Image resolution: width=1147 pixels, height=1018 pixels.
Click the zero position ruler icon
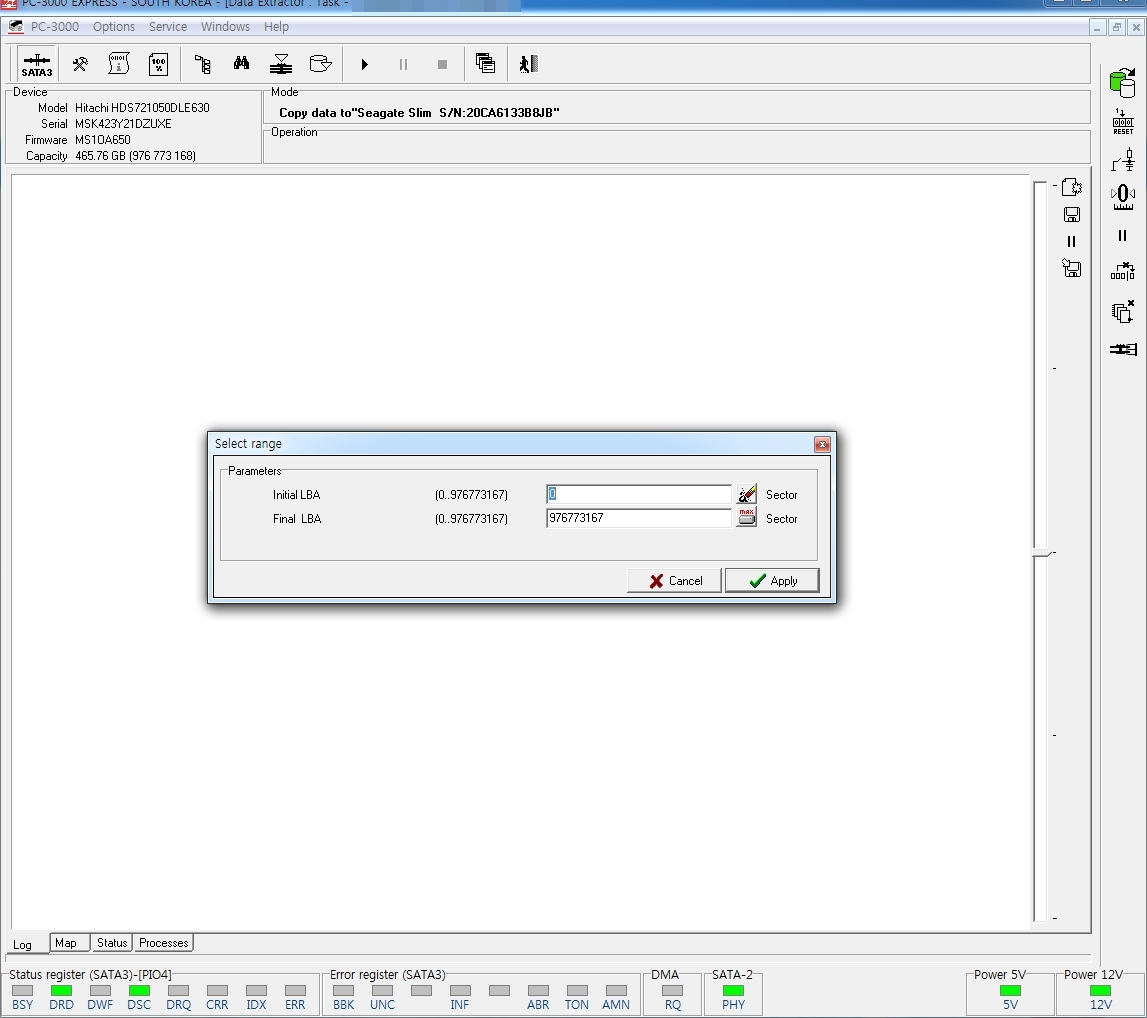pyautogui.click(x=1123, y=197)
